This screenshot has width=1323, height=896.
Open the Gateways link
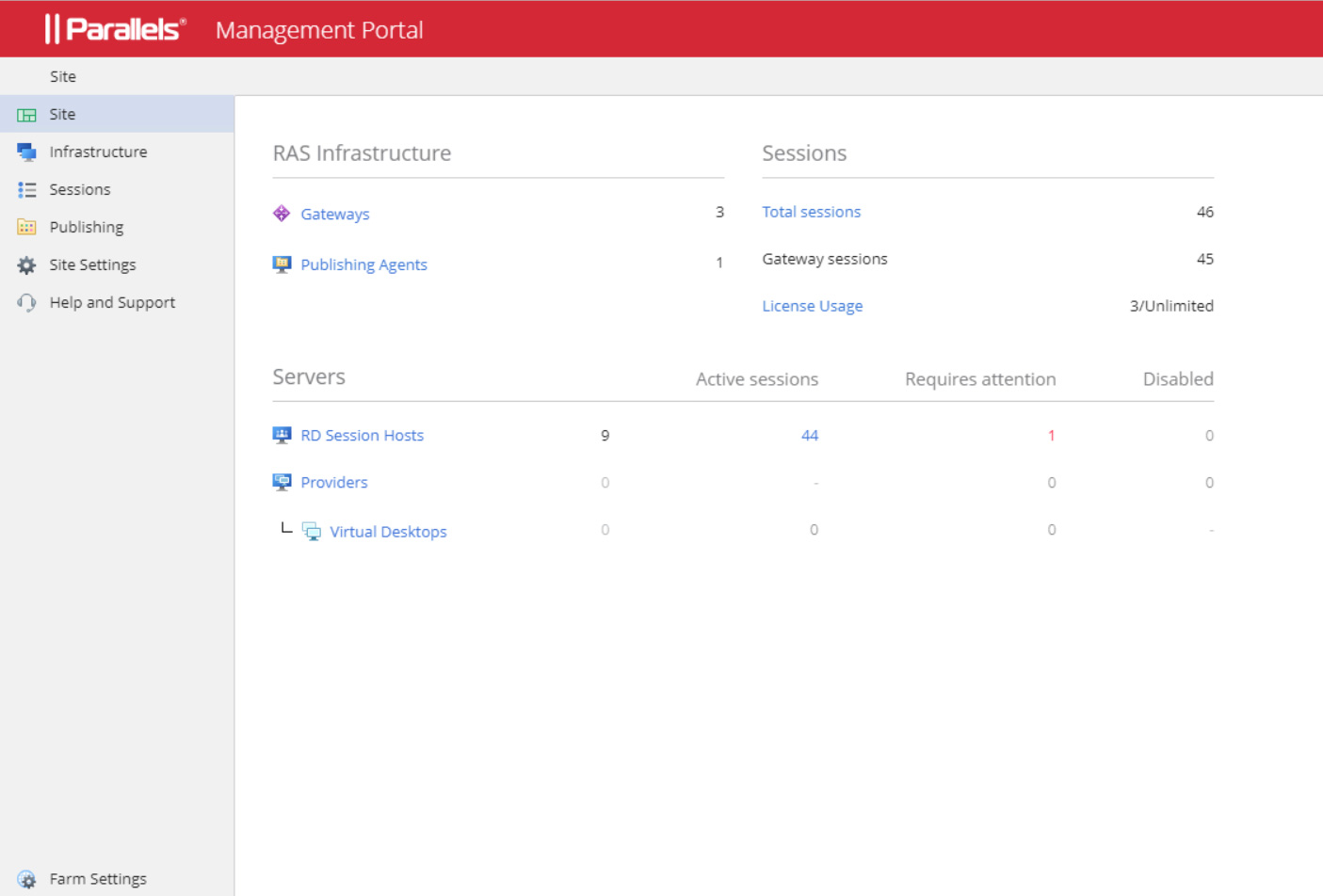[x=334, y=214]
